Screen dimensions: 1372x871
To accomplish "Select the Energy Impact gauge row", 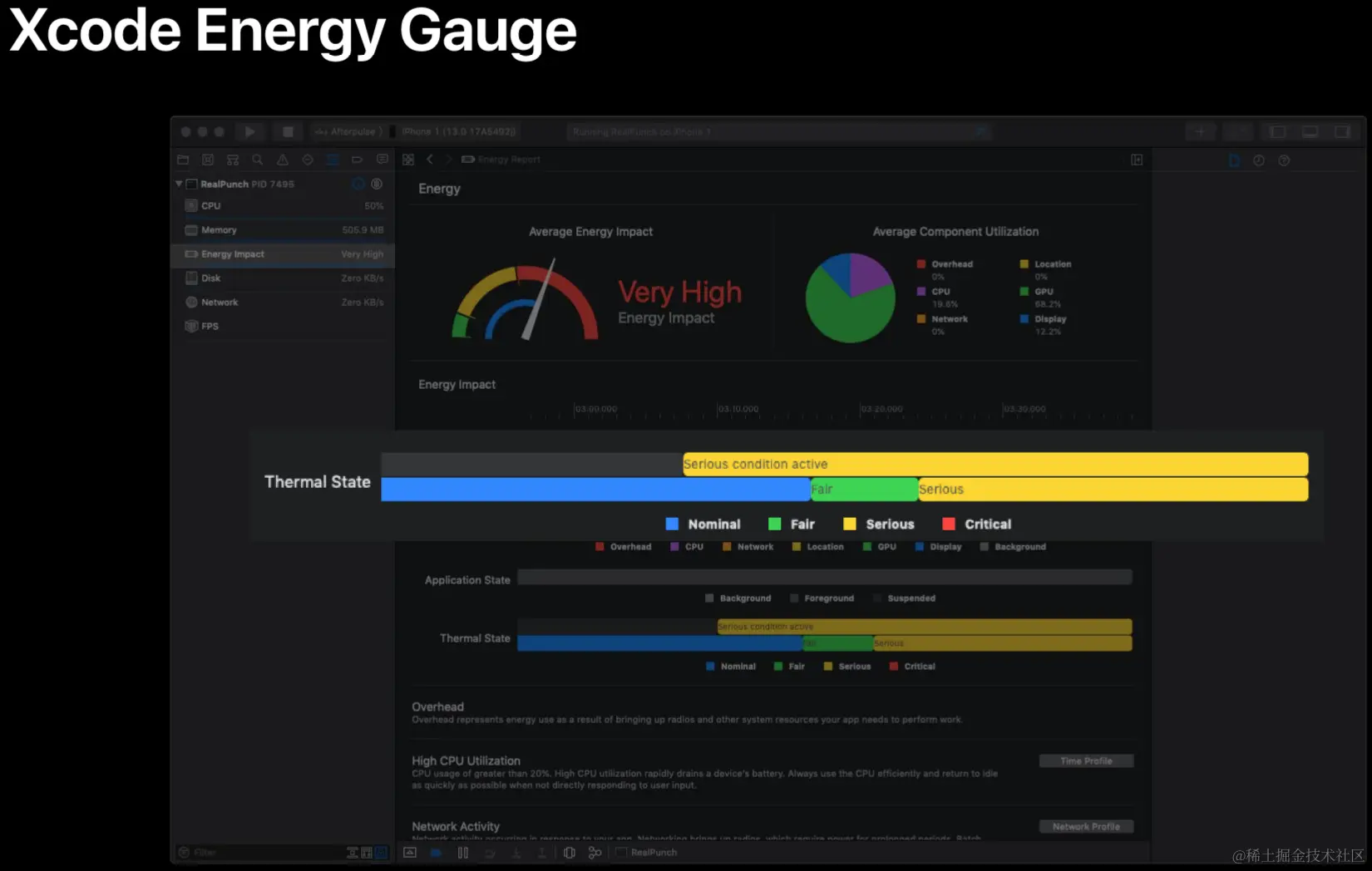I will [x=283, y=254].
